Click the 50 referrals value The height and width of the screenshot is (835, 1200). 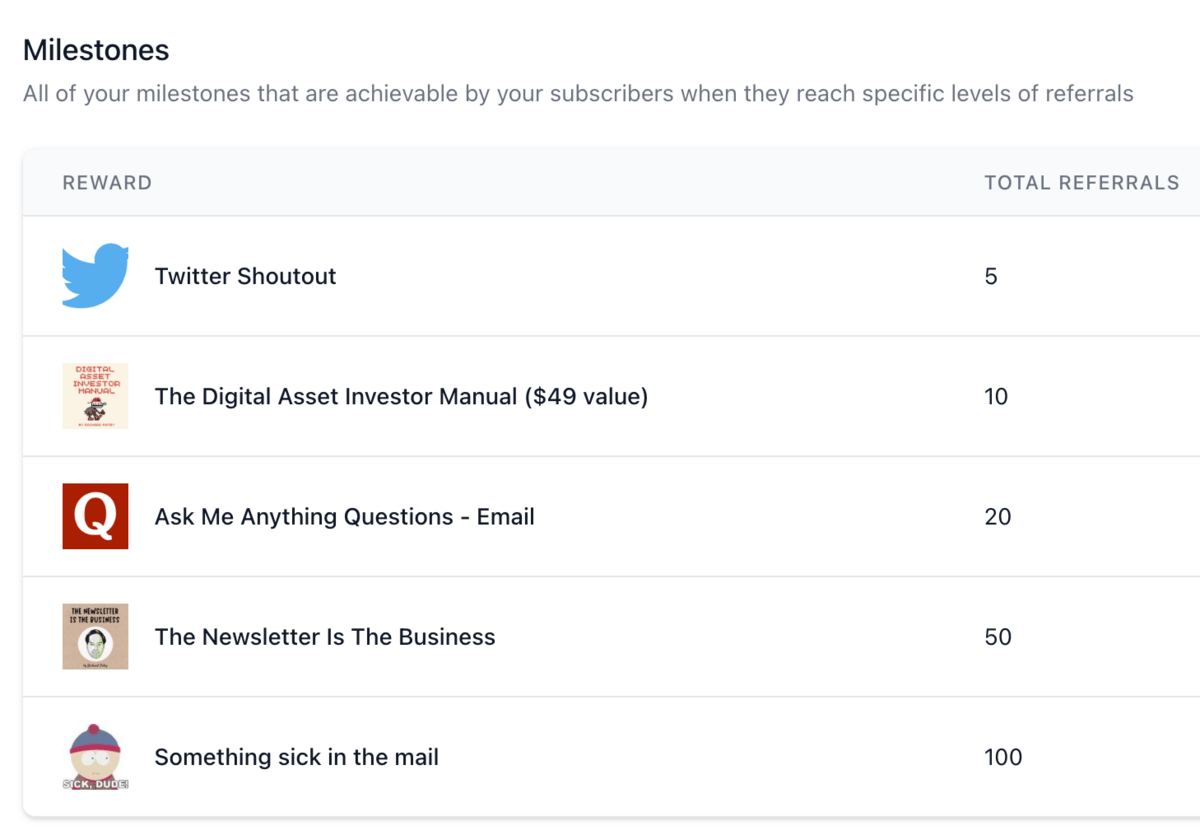coord(998,637)
